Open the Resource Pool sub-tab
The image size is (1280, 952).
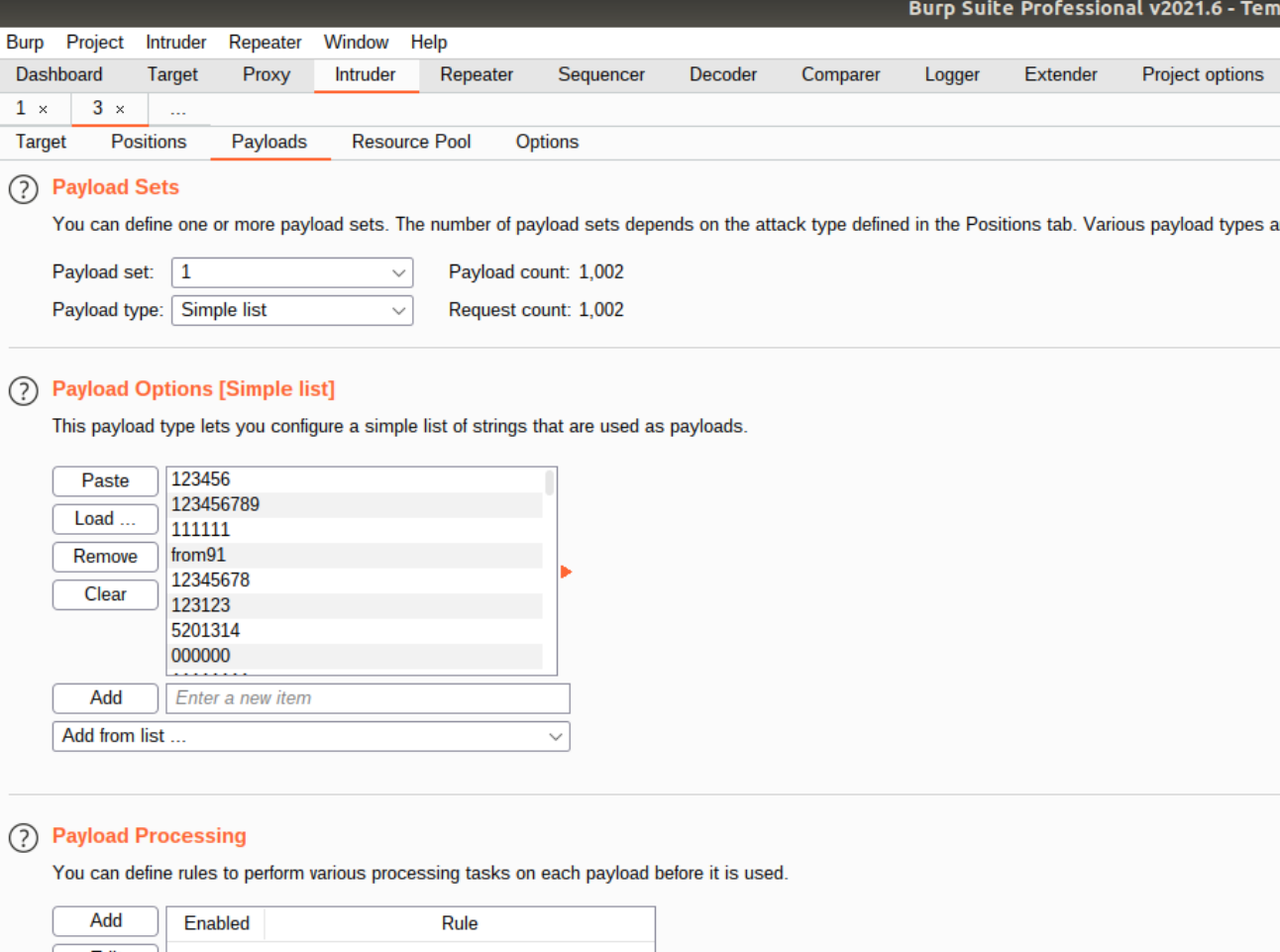411,143
